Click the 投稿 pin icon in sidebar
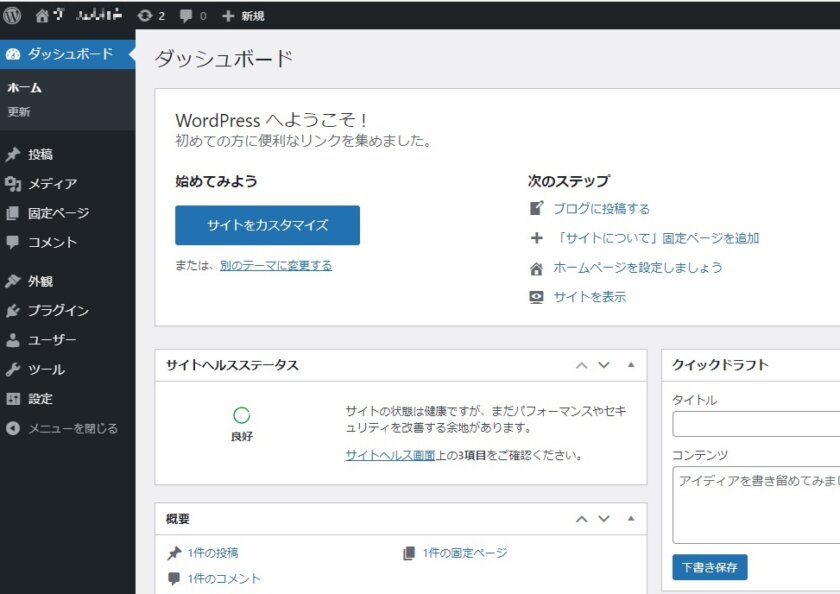 point(13,155)
